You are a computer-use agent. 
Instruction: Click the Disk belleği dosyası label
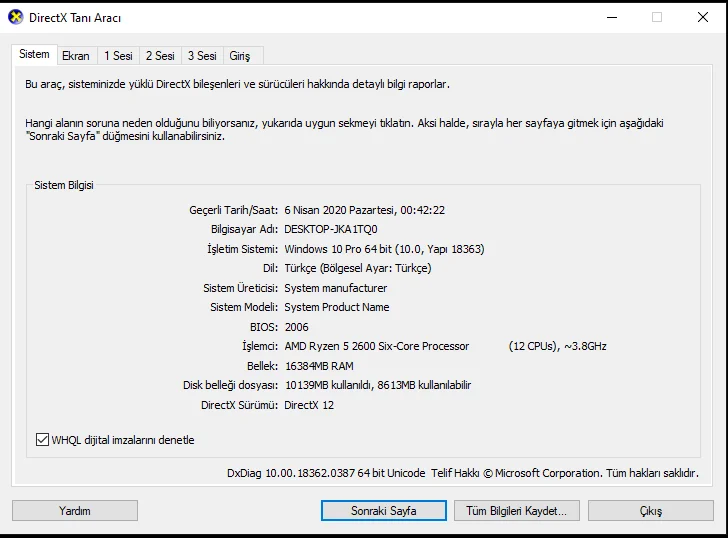coord(230,385)
